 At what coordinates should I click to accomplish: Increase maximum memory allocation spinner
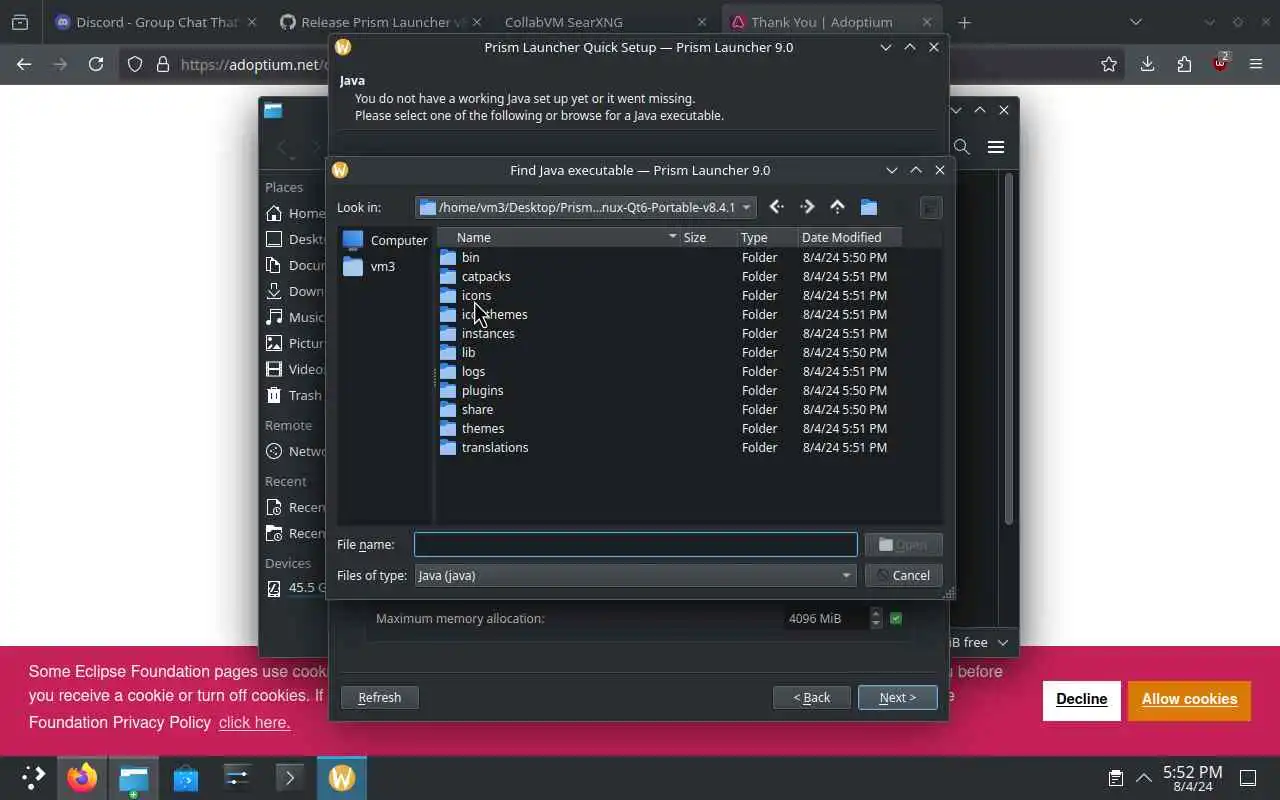coord(876,613)
